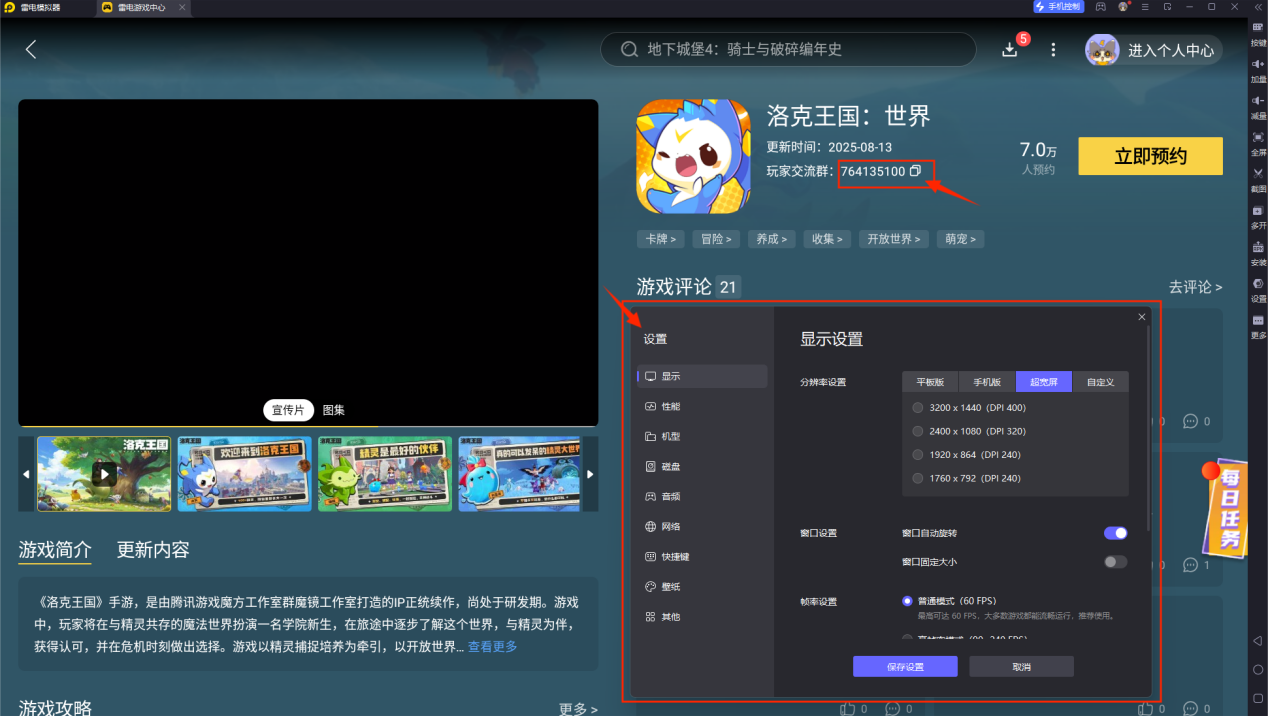1268x716 pixels.
Task: Copy the player group number 764135100
Action: point(915,171)
